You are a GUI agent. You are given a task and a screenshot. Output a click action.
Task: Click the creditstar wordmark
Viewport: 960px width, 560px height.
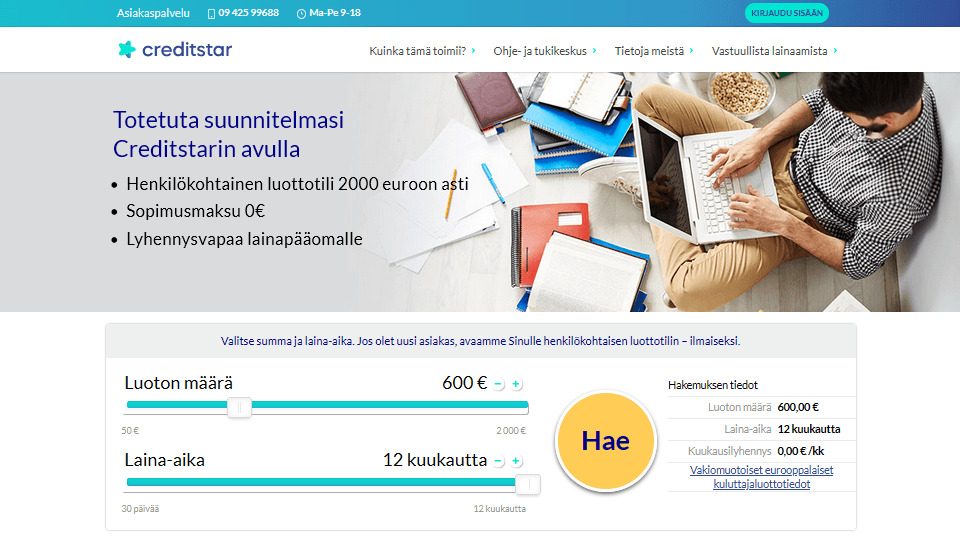(x=187, y=50)
